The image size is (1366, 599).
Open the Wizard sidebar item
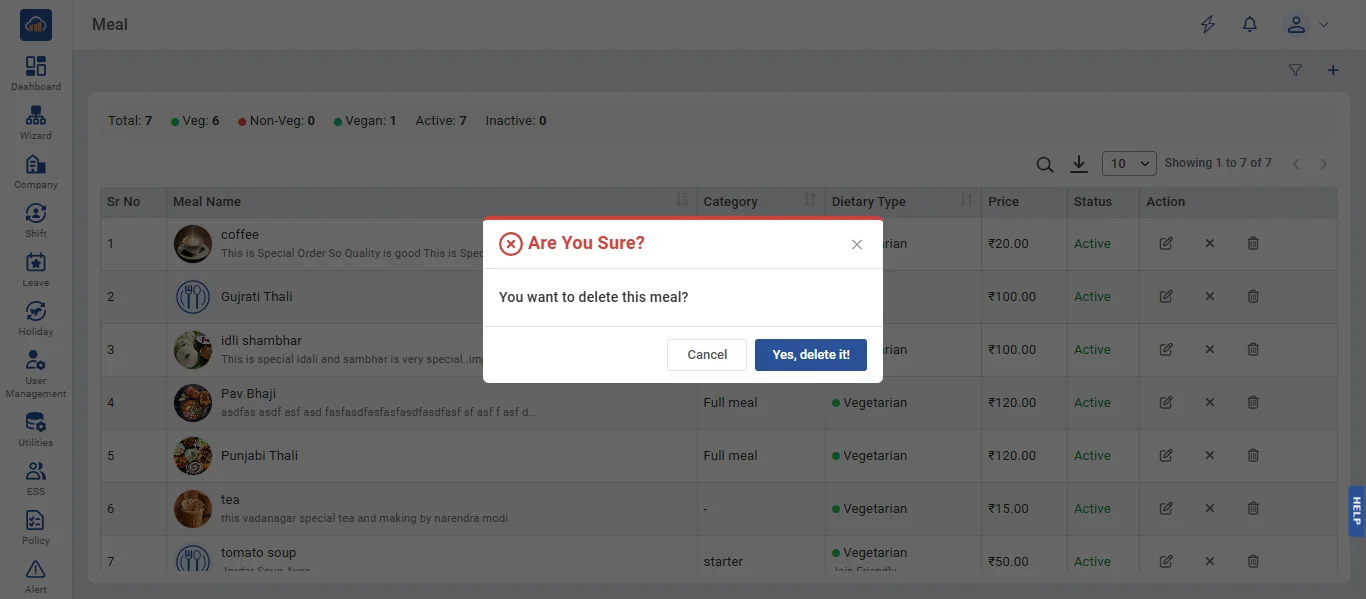36,123
